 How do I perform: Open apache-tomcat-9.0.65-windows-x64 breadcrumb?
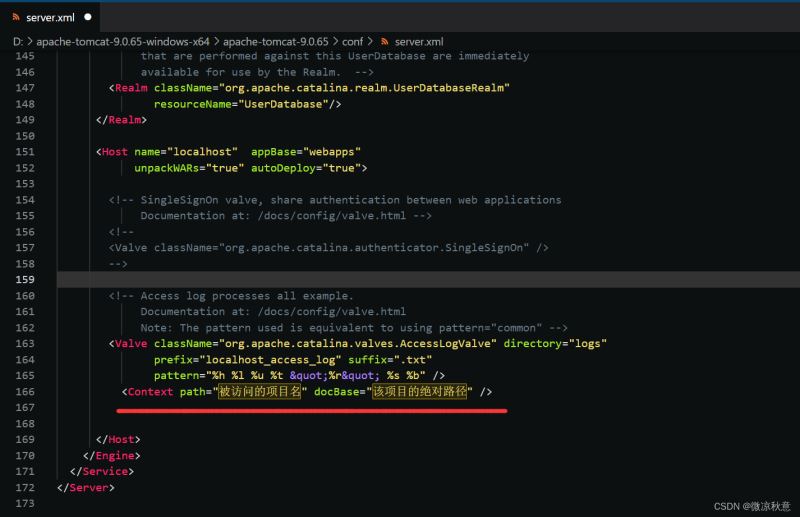pyautogui.click(x=122, y=41)
